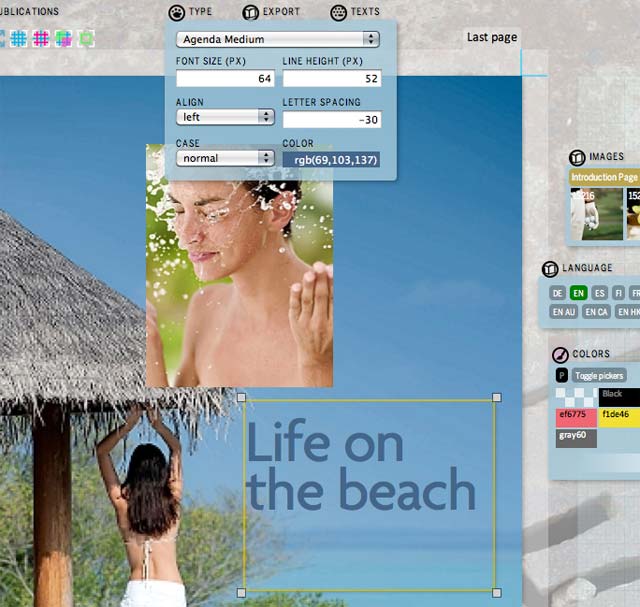Screen dimensions: 640x607
Task: Click the Toggle pickers button
Action: tap(599, 376)
